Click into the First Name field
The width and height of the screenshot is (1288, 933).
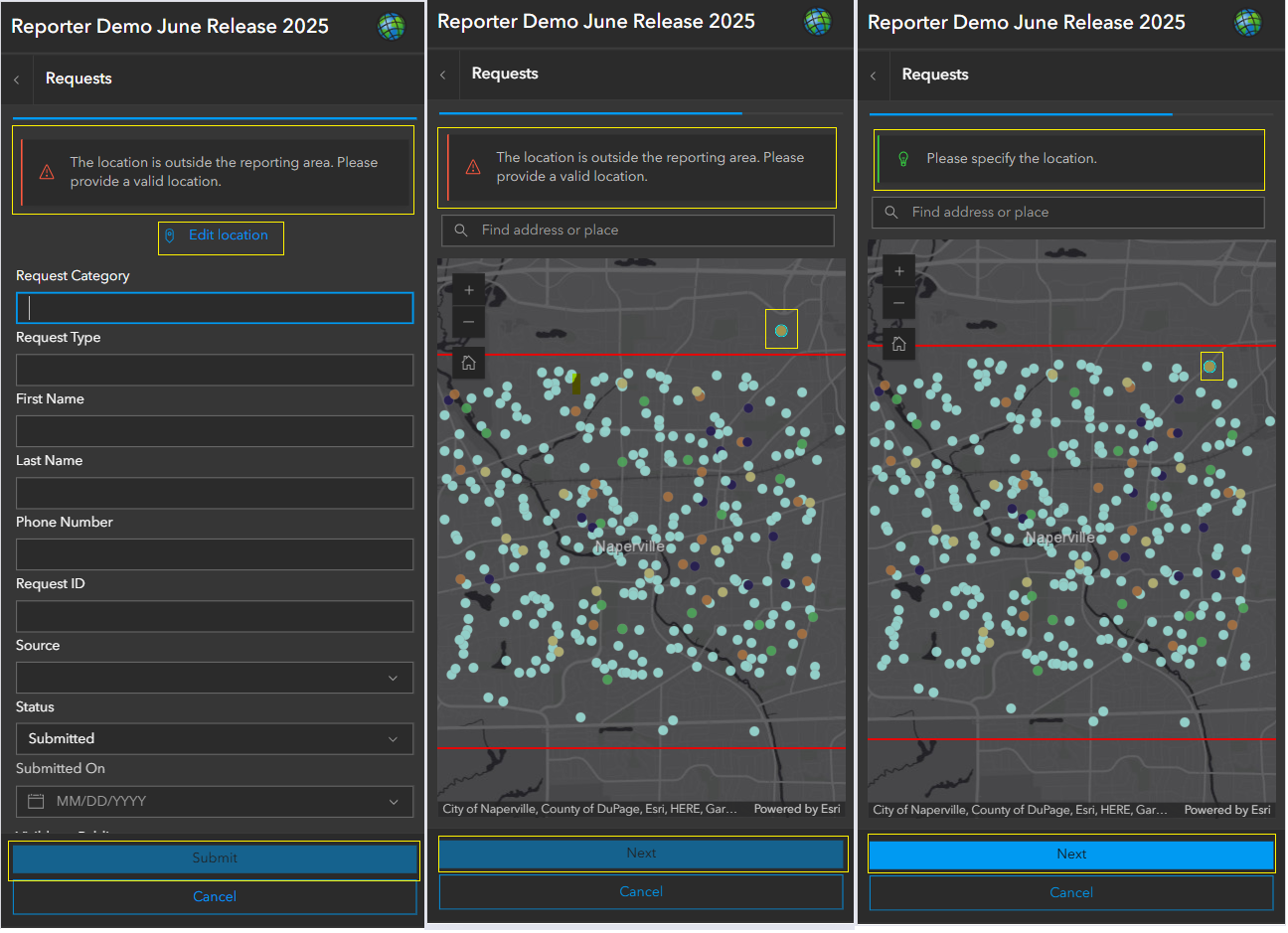(x=215, y=431)
